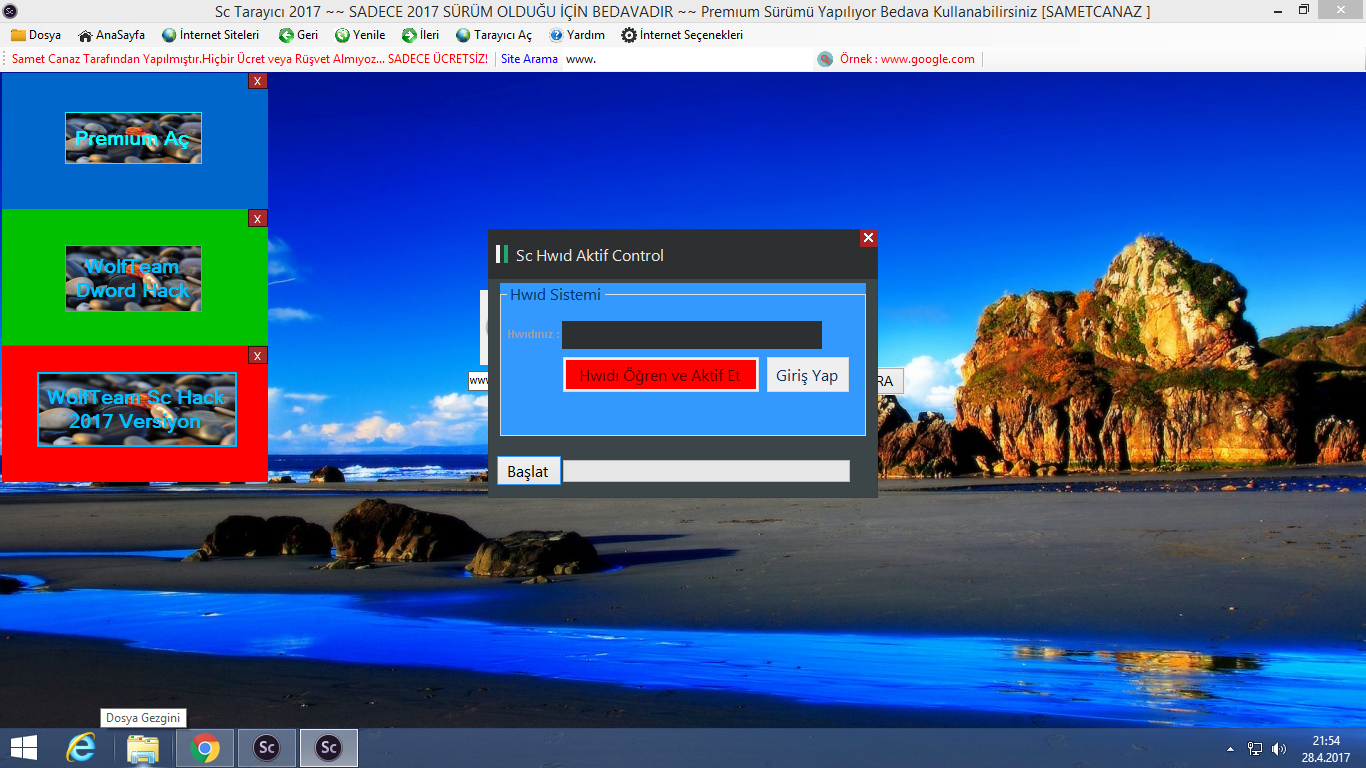Switch to second highlighted Sc taskbar window
Image resolution: width=1366 pixels, height=768 pixels.
tap(329, 748)
